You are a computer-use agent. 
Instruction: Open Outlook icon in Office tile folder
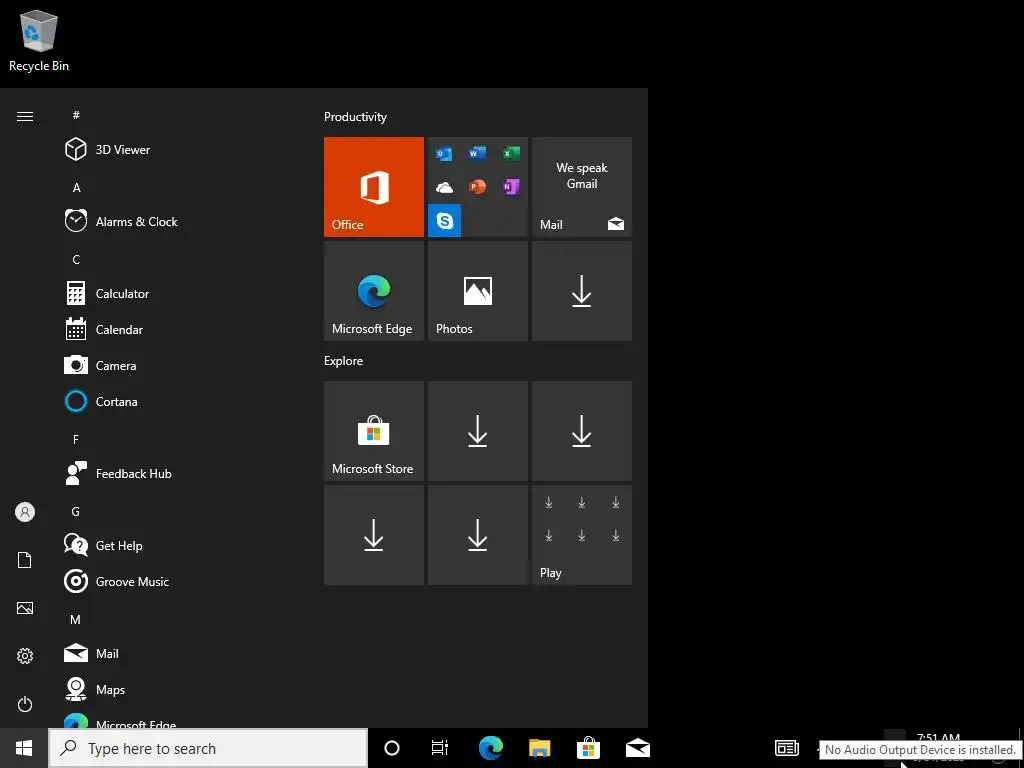[x=444, y=154]
